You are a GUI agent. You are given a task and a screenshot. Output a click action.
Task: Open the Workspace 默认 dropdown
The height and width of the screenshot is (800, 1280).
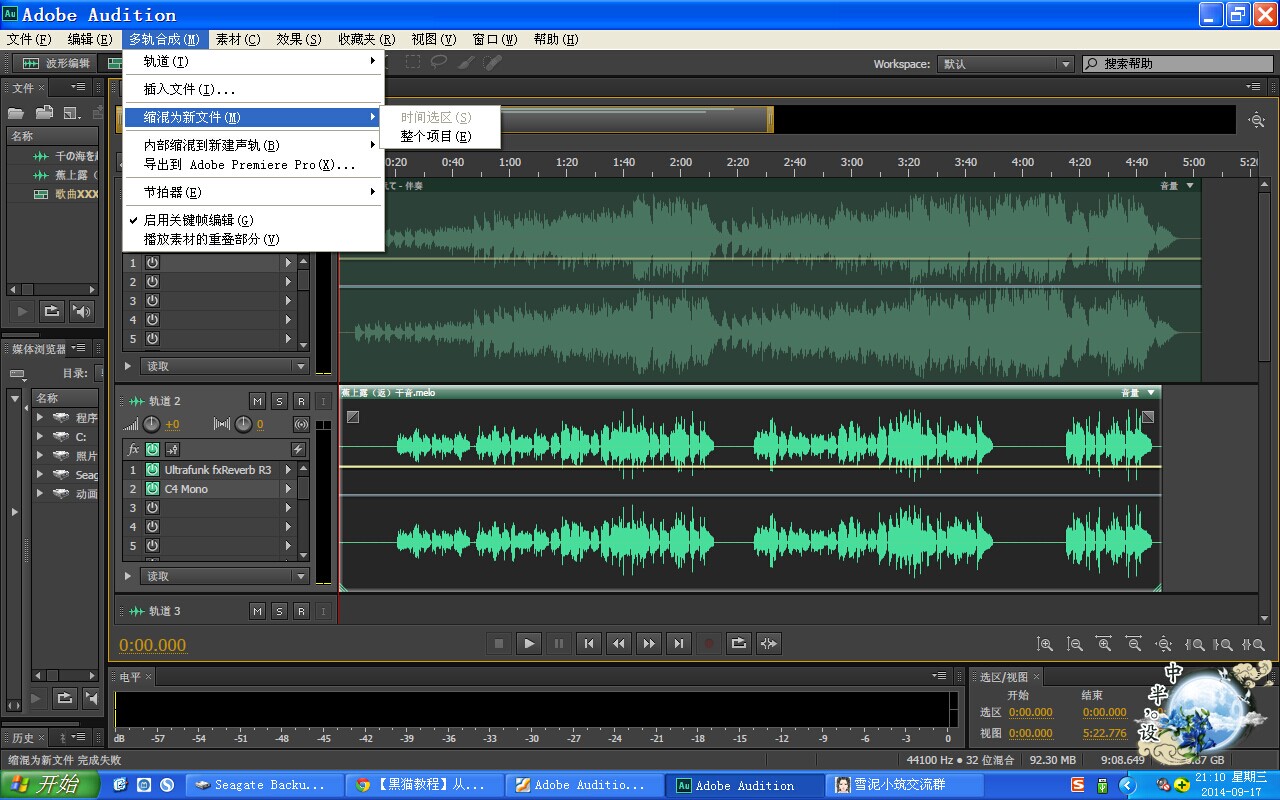click(x=1005, y=64)
